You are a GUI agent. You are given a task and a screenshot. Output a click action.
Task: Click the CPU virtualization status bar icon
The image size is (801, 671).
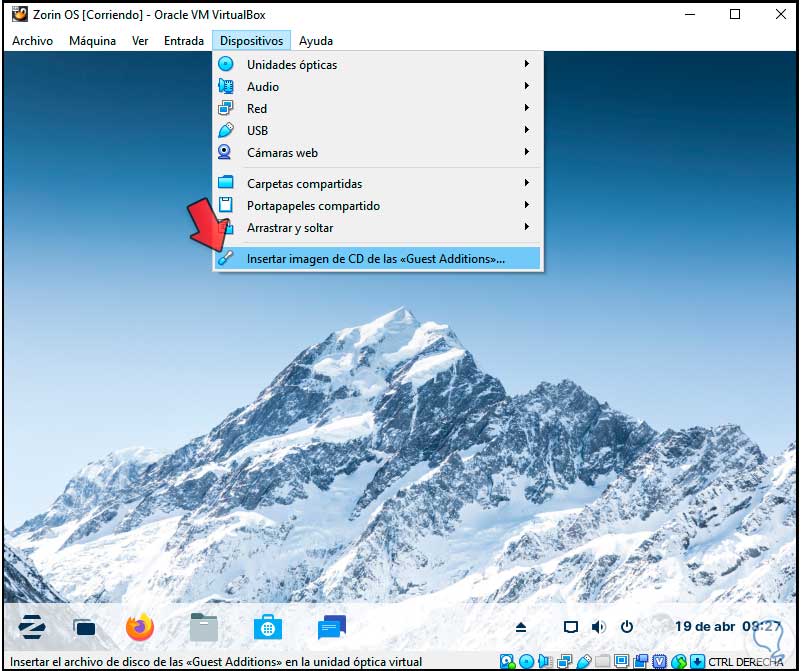tap(659, 662)
